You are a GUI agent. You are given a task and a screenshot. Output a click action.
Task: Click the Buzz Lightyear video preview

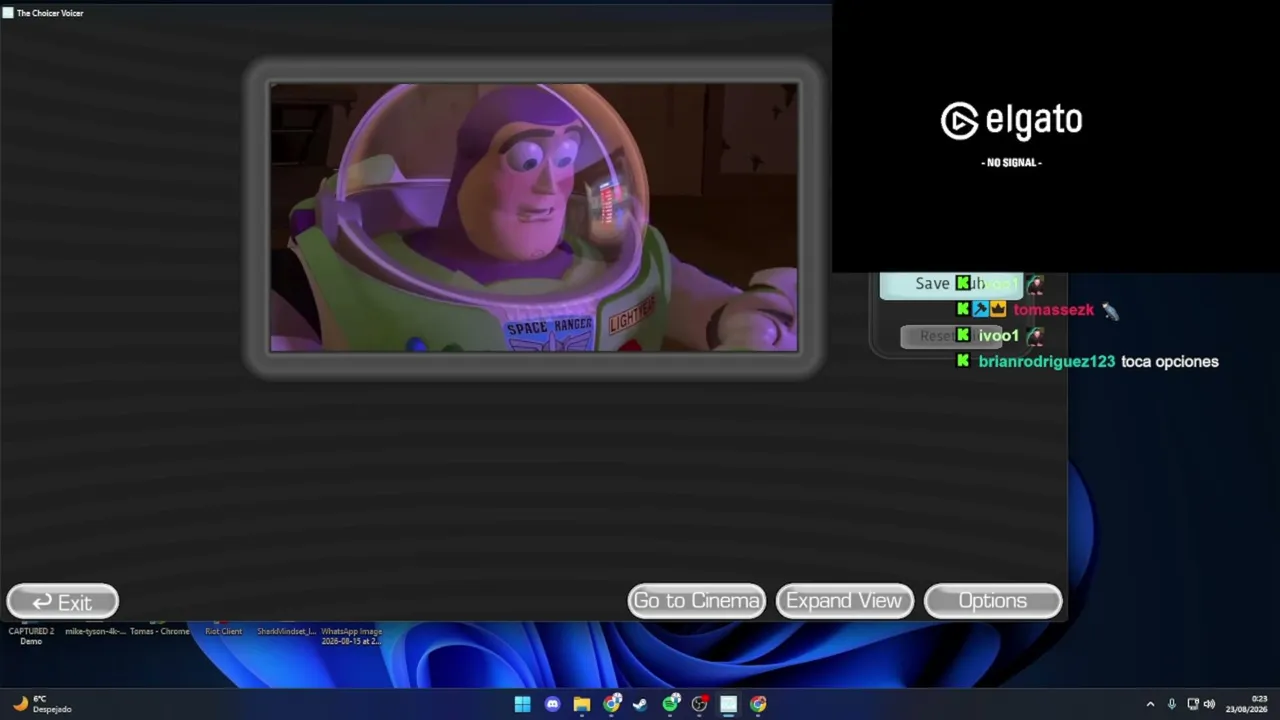pos(534,217)
